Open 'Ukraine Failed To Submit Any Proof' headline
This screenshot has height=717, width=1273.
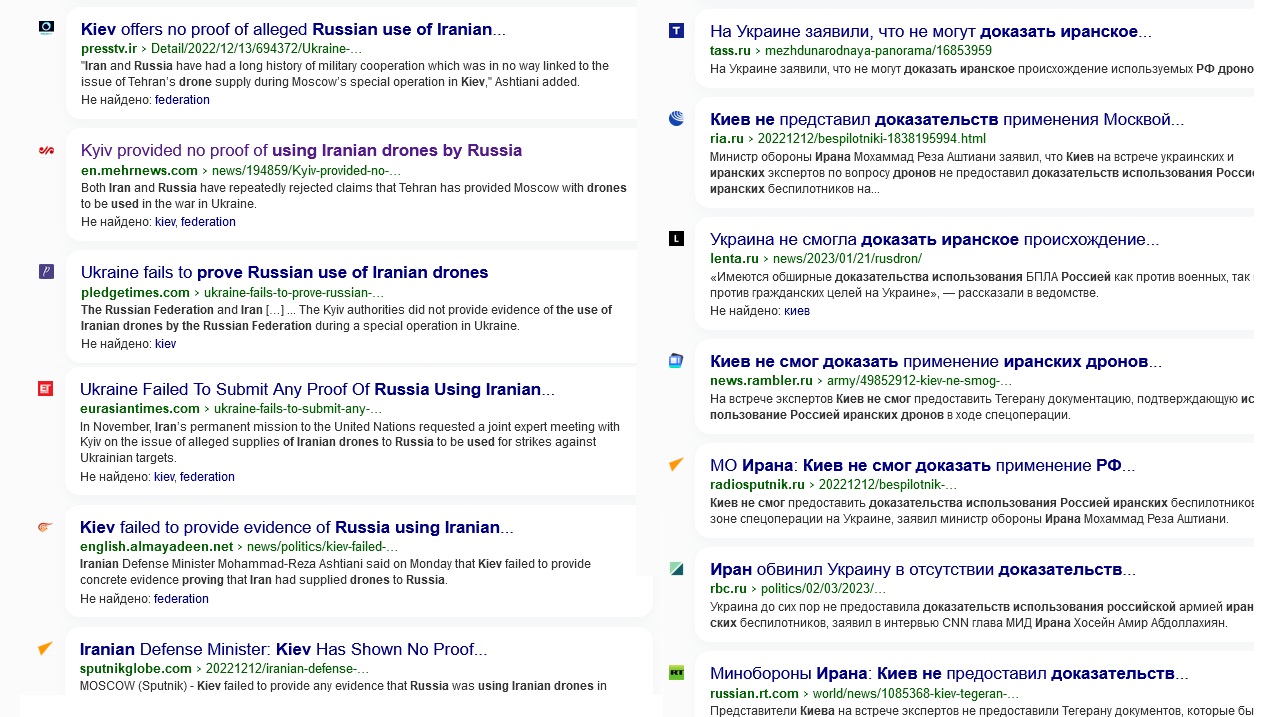[x=317, y=389]
